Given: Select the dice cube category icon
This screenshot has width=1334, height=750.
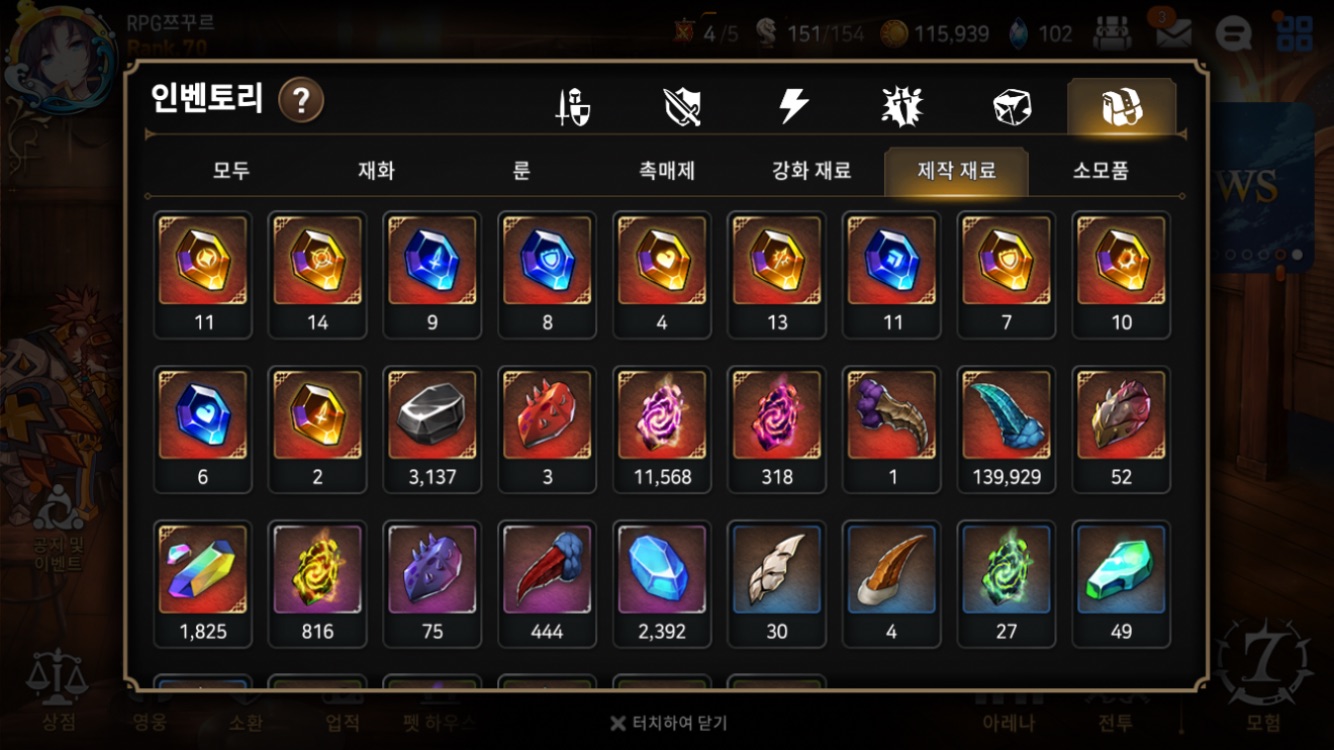Looking at the screenshot, I should click(x=1012, y=107).
